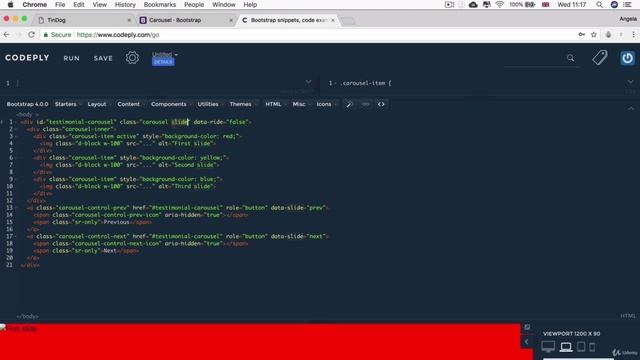Image resolution: width=640 pixels, height=360 pixels.
Task: Click the blue power button icon
Action: (627, 58)
